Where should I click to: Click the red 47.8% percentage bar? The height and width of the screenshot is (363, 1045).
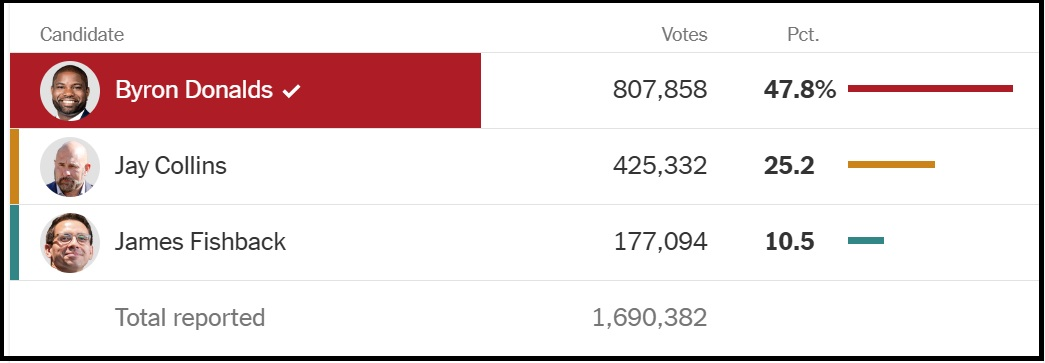click(x=930, y=89)
